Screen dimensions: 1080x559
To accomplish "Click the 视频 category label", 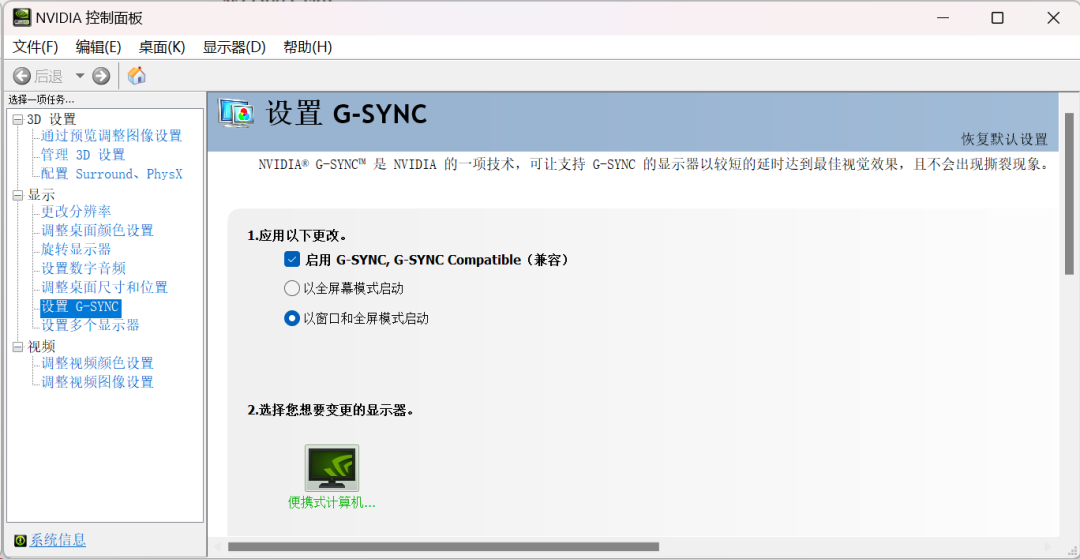I will [41, 347].
